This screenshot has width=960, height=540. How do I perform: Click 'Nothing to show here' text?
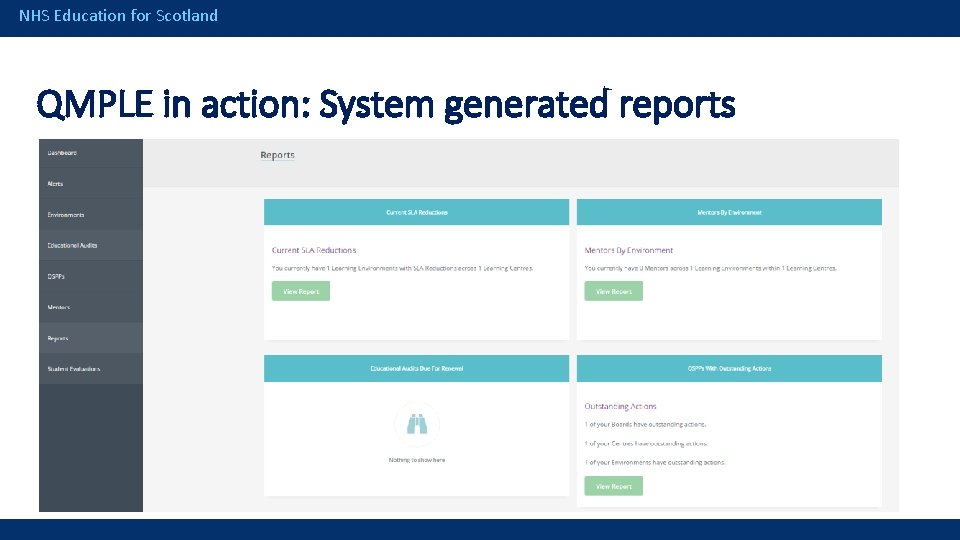[417, 460]
